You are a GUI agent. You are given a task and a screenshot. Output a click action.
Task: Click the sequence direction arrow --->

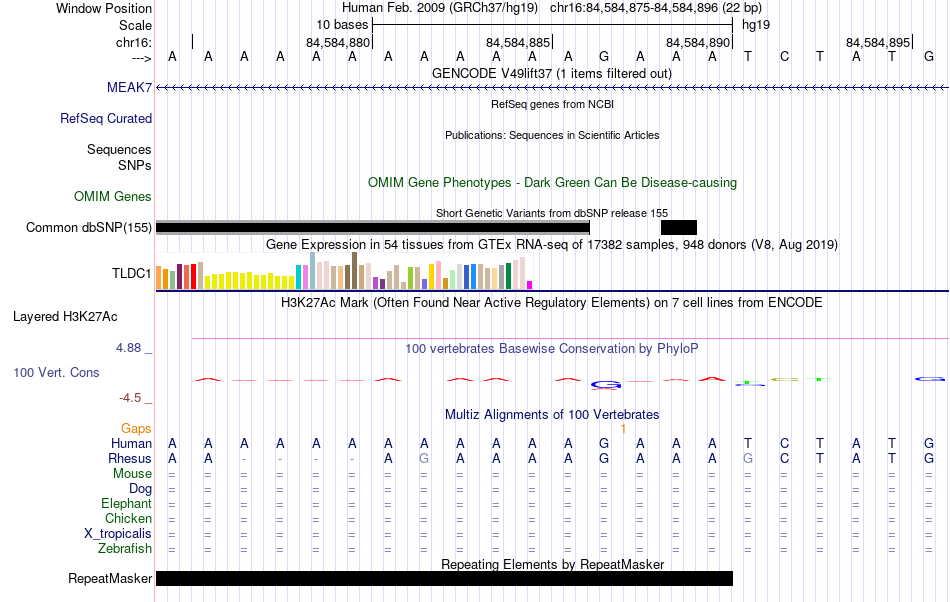tap(141, 58)
